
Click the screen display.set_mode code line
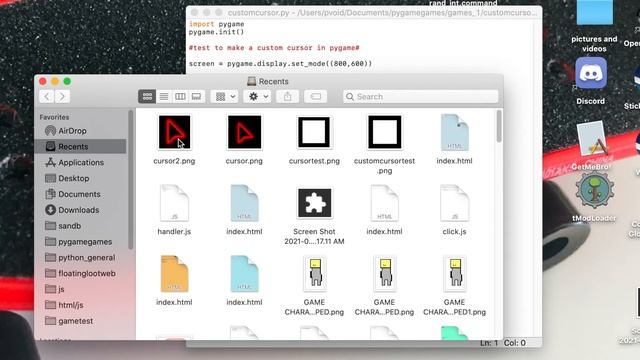coord(280,64)
